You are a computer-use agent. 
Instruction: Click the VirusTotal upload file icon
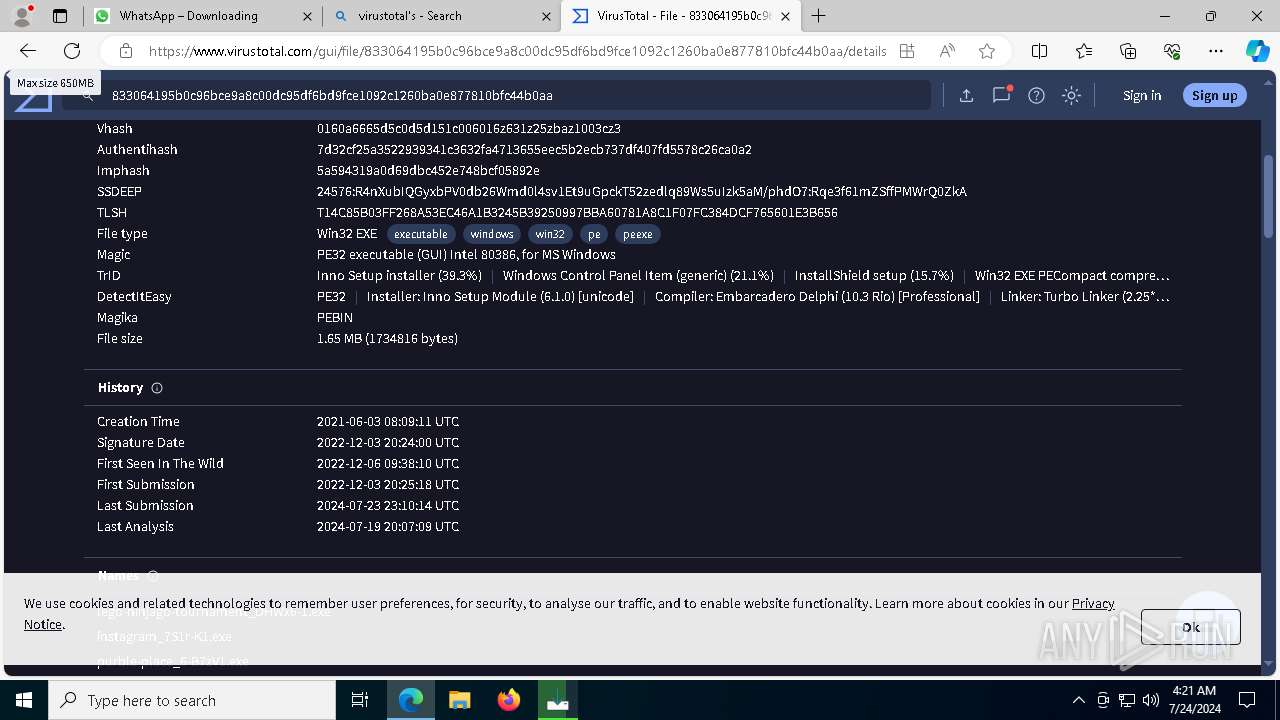point(966,95)
